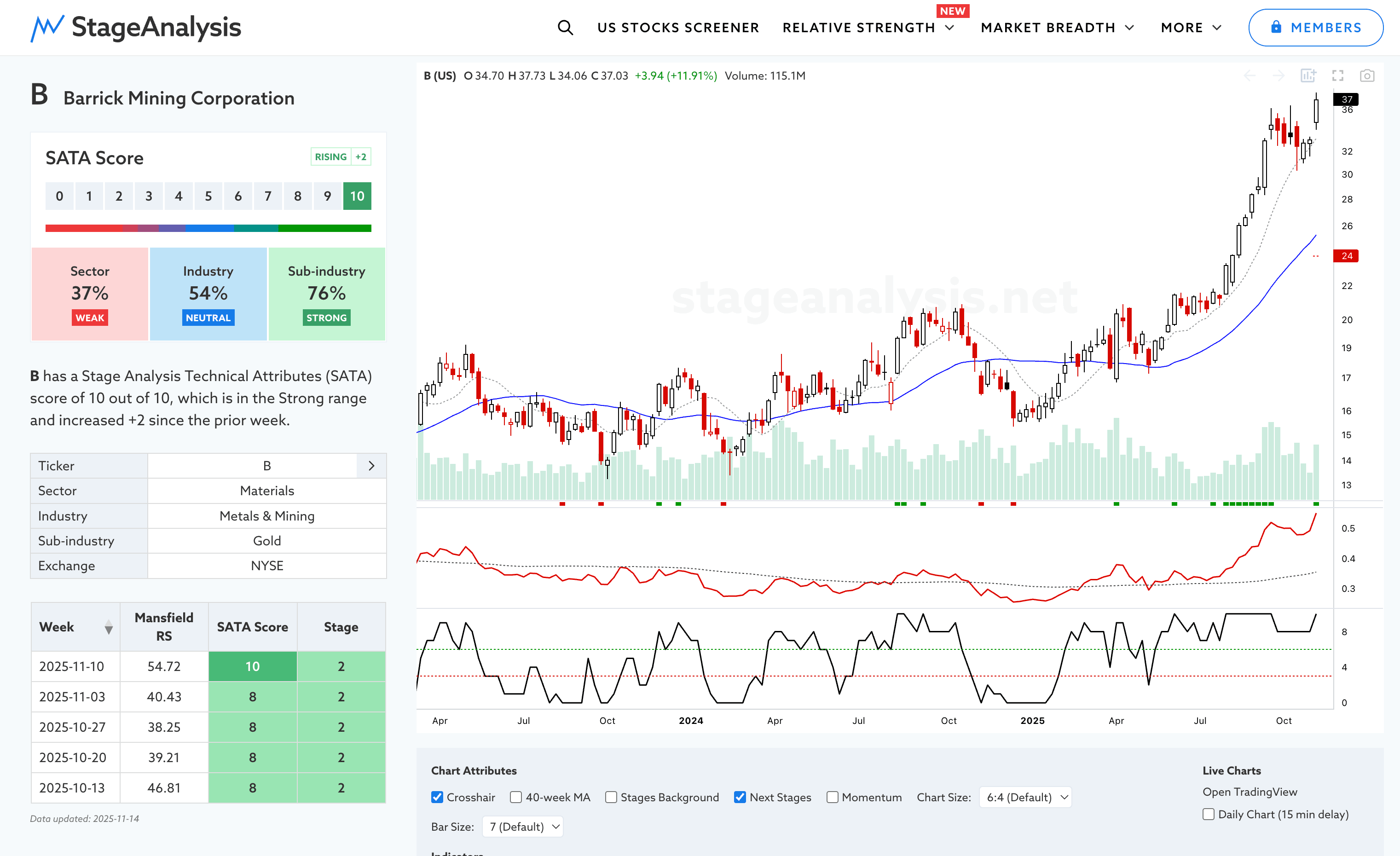The image size is (1400, 856).
Task: Open the Market Breadth menu
Action: 1057,27
